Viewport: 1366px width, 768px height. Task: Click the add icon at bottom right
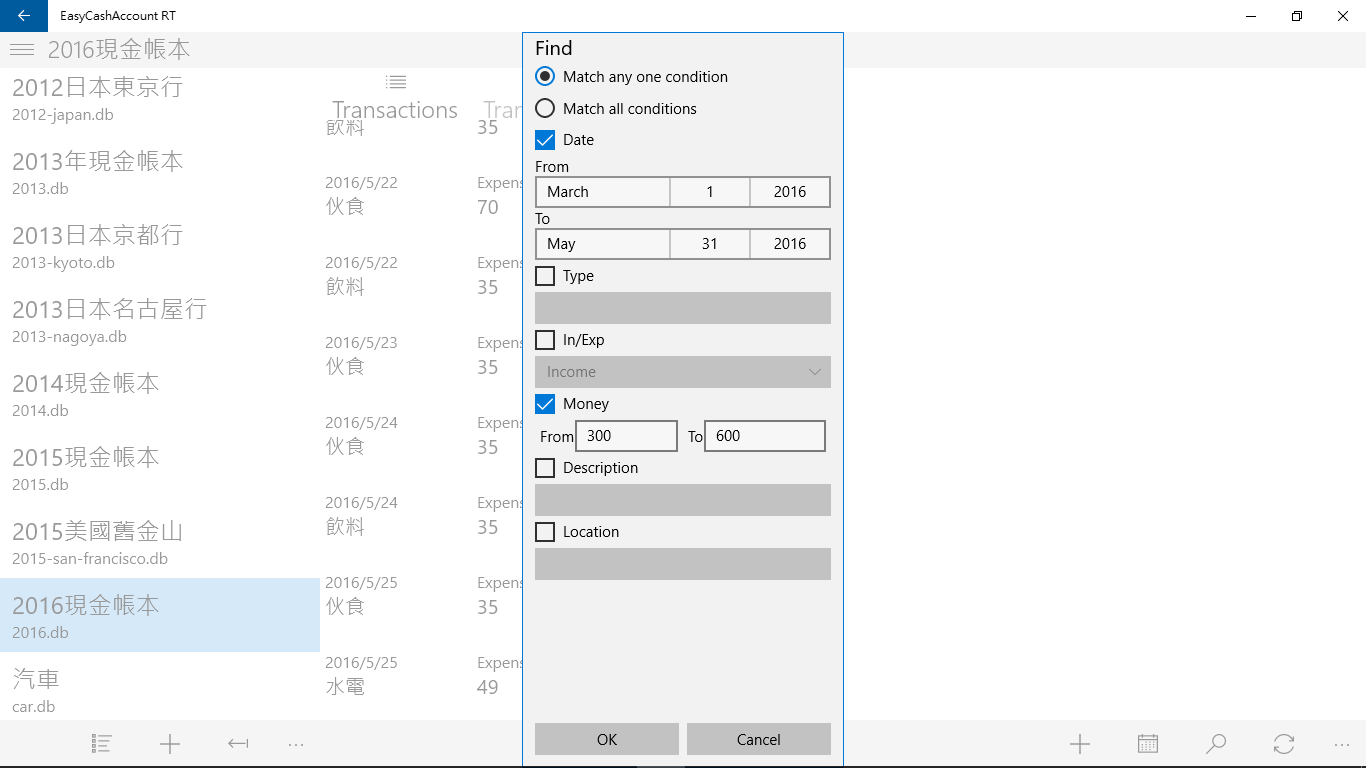(x=1080, y=744)
